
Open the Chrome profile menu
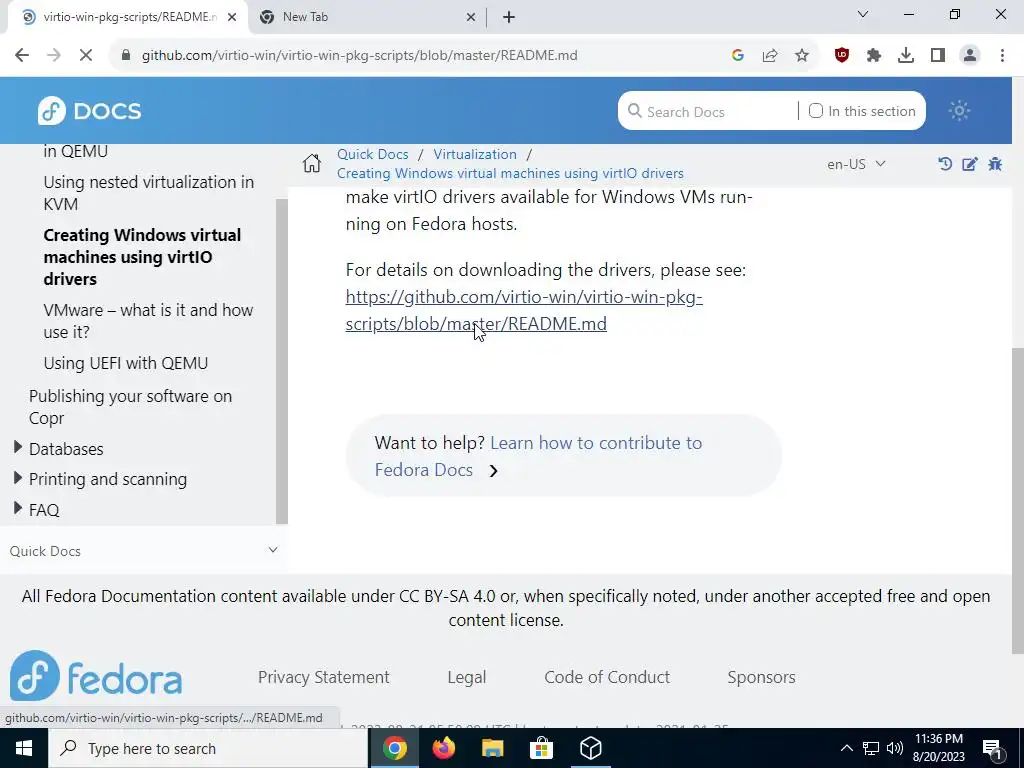point(970,56)
